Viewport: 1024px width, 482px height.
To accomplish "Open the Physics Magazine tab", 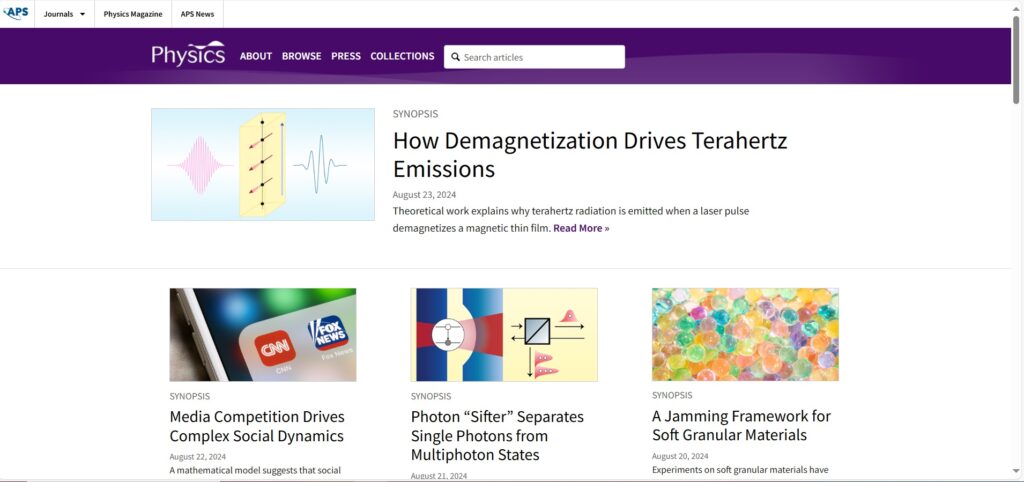I will (x=132, y=14).
